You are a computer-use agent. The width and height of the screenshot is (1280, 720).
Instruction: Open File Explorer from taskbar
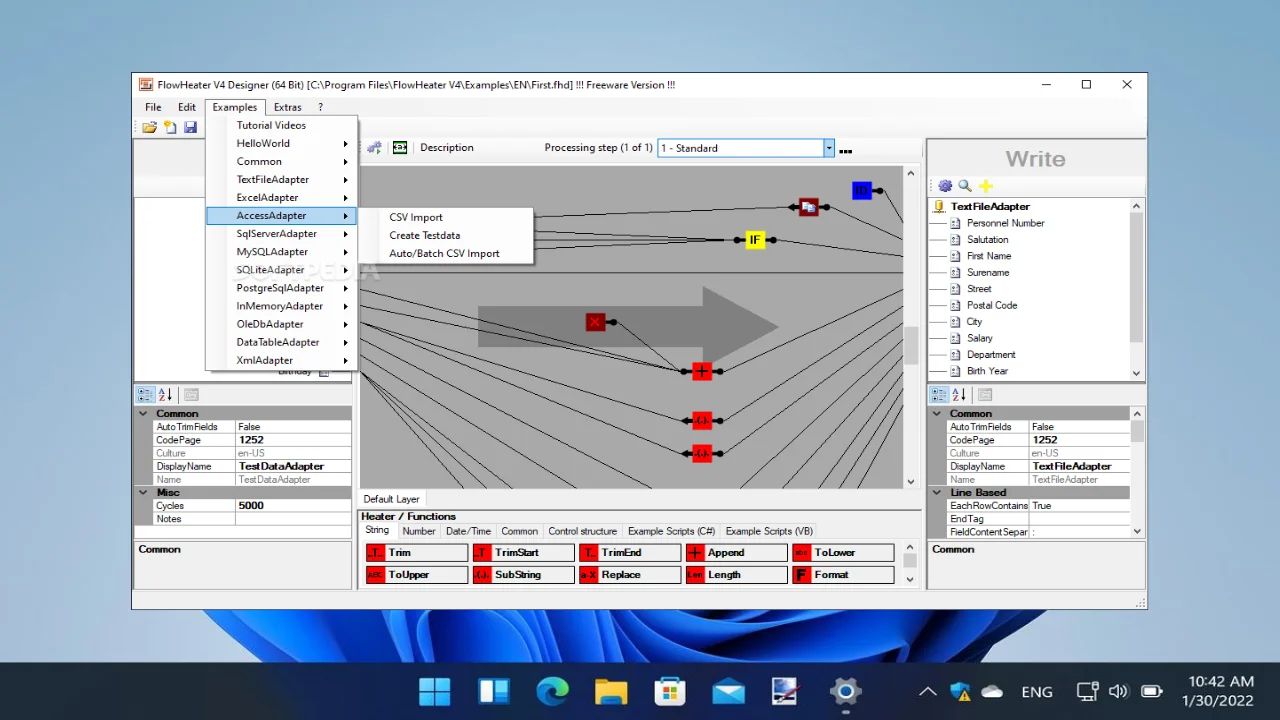(x=611, y=691)
